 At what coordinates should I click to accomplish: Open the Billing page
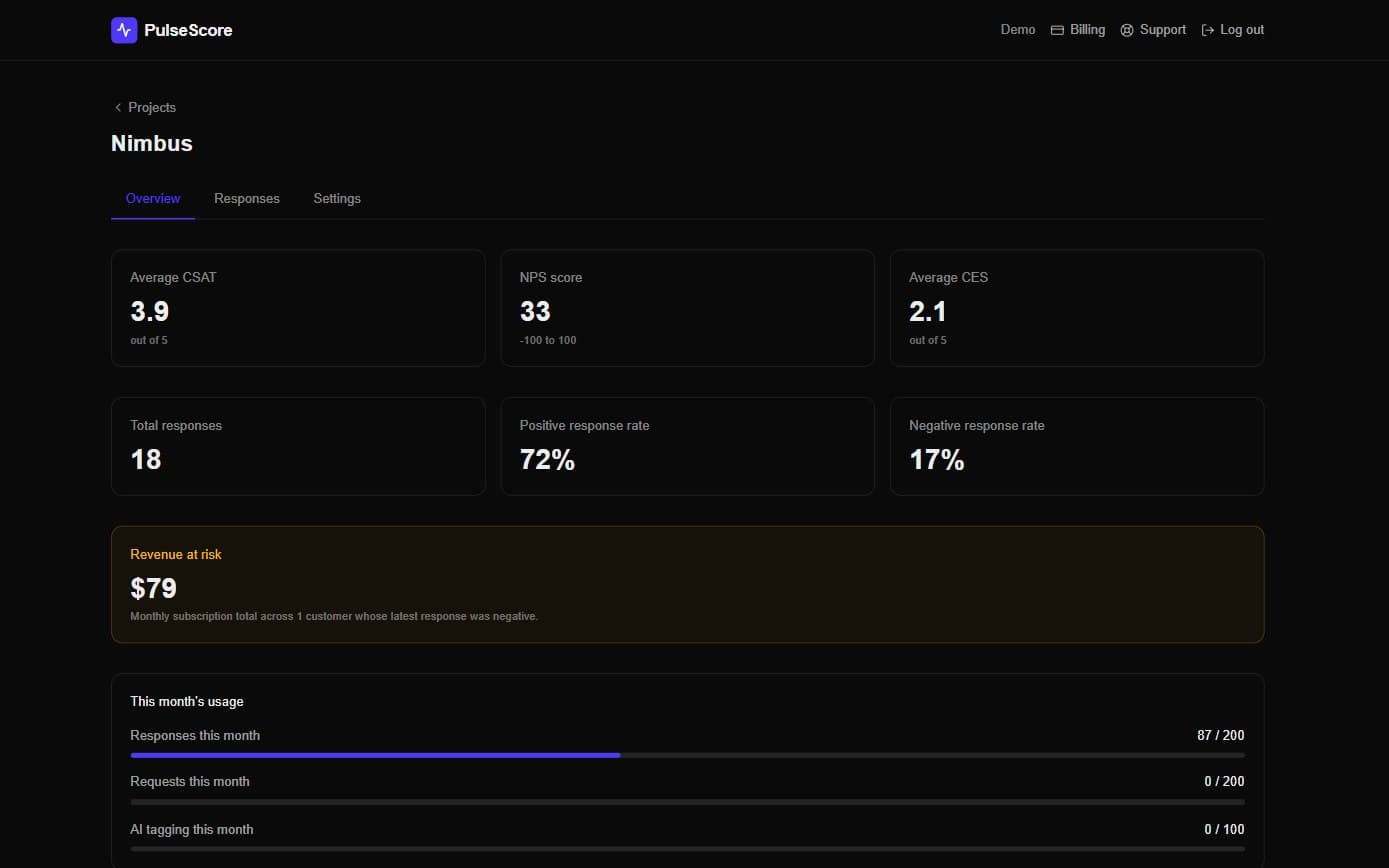click(x=1078, y=30)
